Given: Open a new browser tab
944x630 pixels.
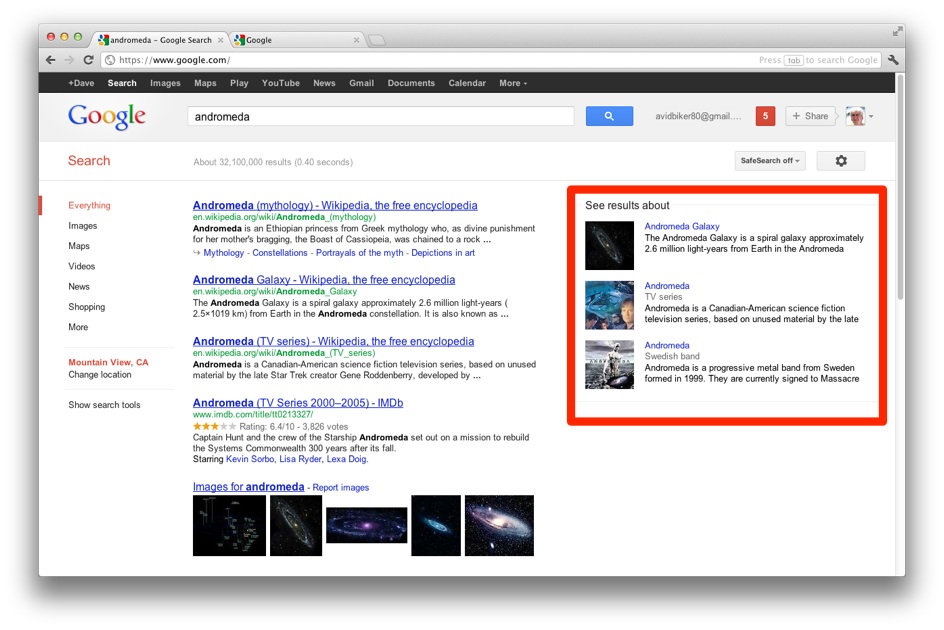Looking at the screenshot, I should pyautogui.click(x=377, y=40).
